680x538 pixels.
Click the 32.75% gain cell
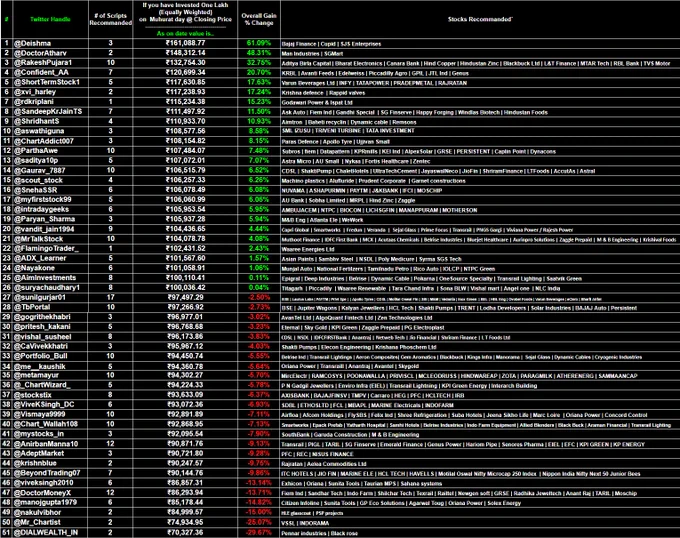pyautogui.click(x=259, y=63)
